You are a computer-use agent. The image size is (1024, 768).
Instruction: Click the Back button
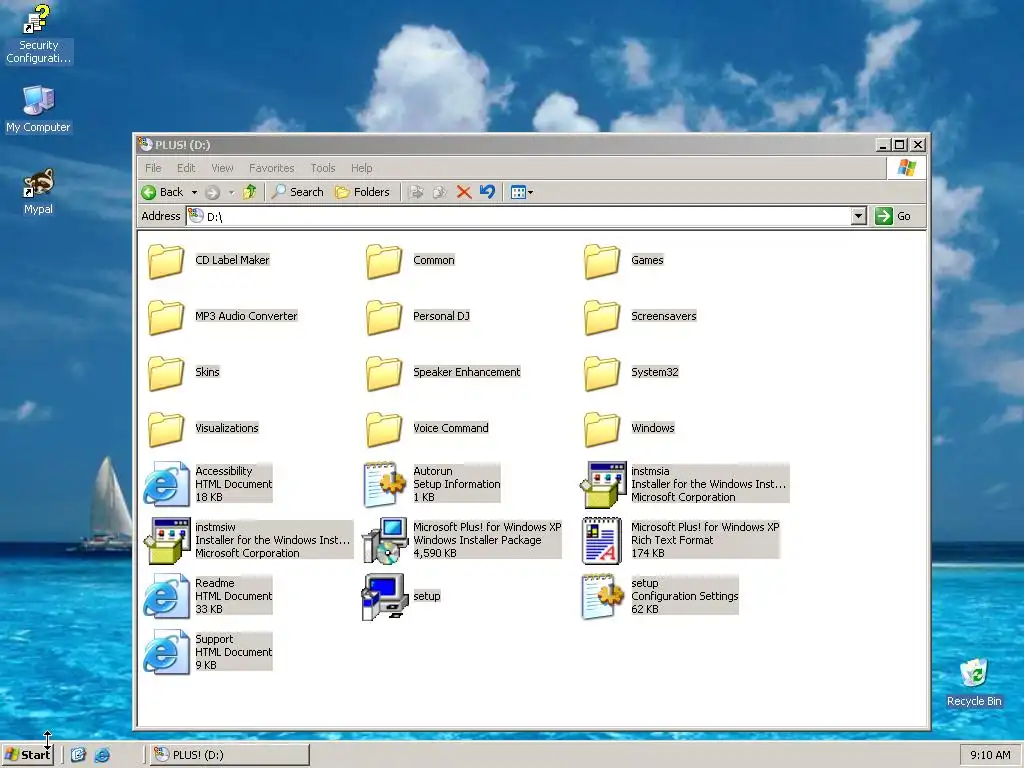(163, 192)
